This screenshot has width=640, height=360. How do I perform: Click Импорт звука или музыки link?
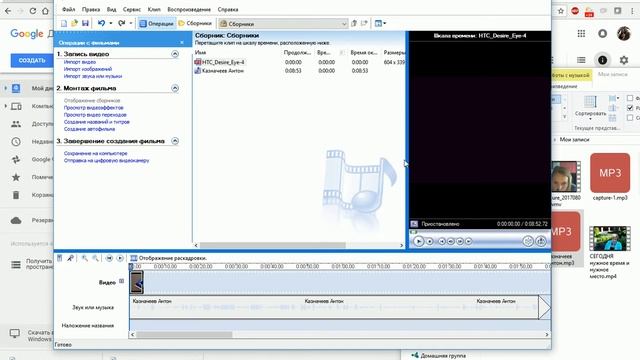[93, 76]
